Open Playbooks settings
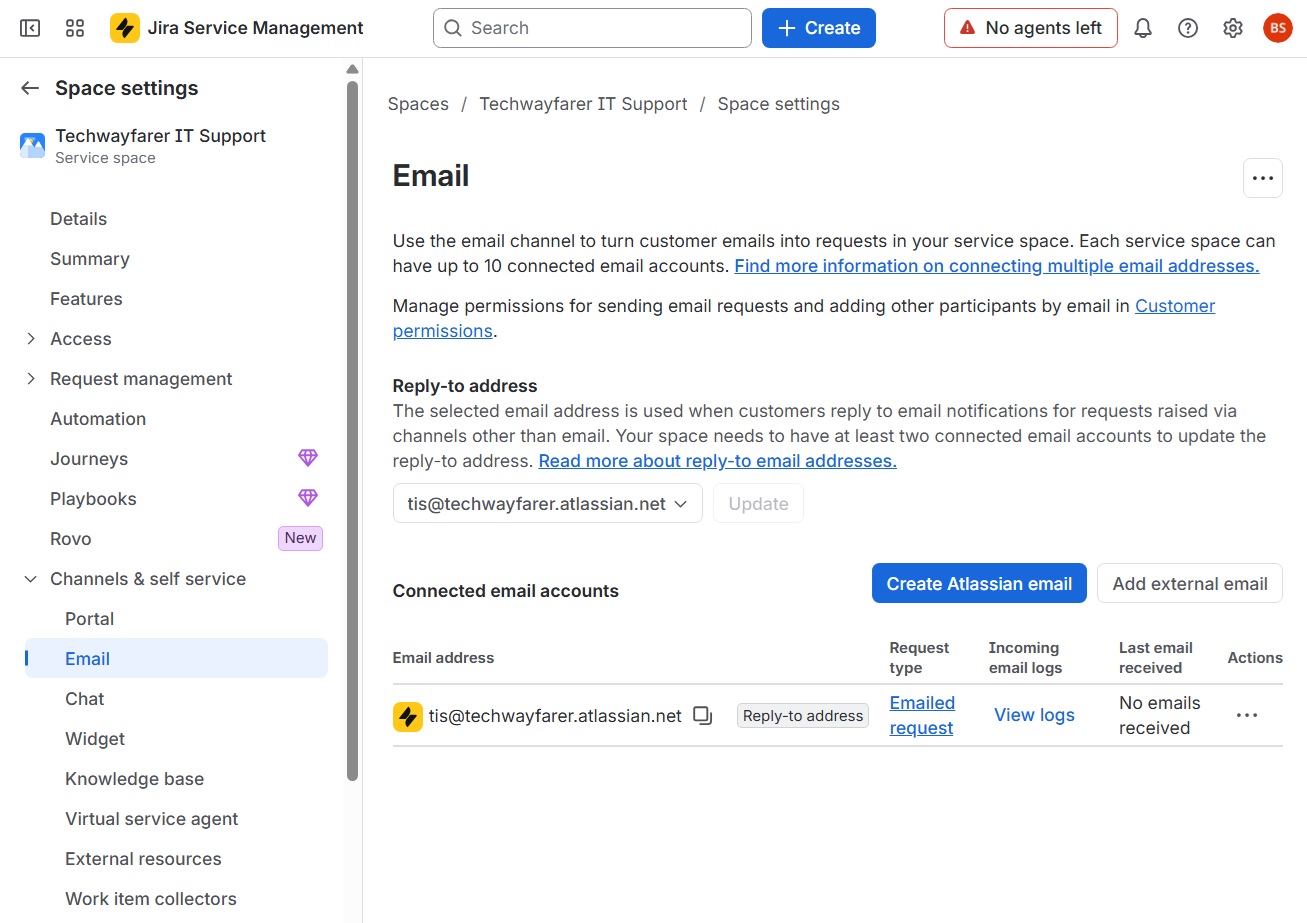This screenshot has width=1307, height=923. [x=93, y=499]
